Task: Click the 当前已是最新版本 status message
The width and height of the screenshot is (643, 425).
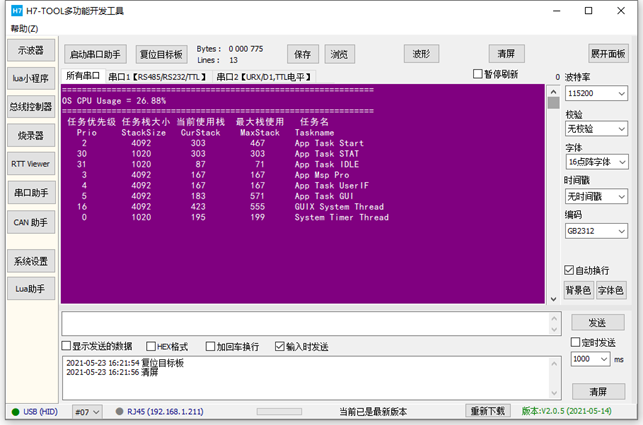Action: tap(373, 411)
